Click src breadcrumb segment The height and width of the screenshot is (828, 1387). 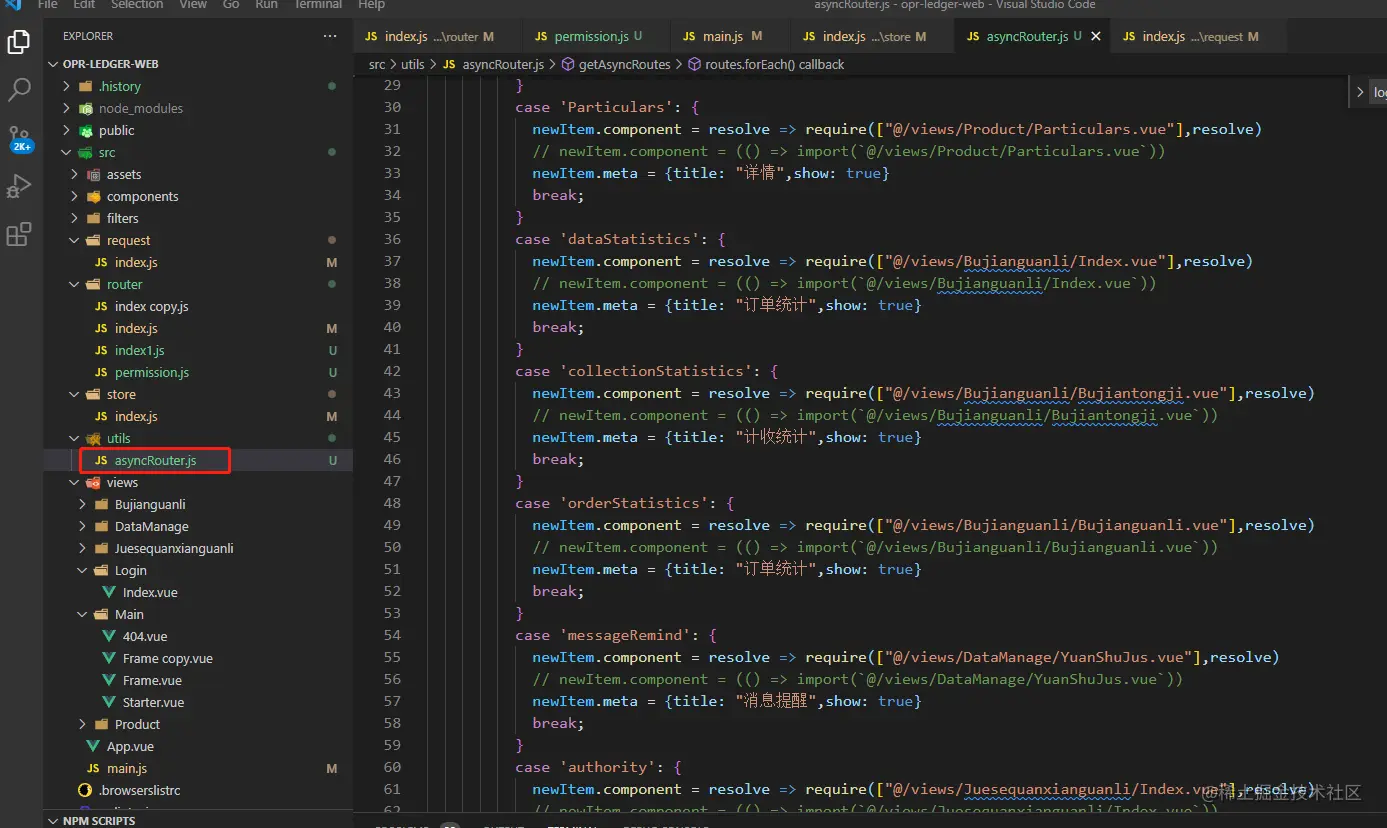(x=377, y=64)
